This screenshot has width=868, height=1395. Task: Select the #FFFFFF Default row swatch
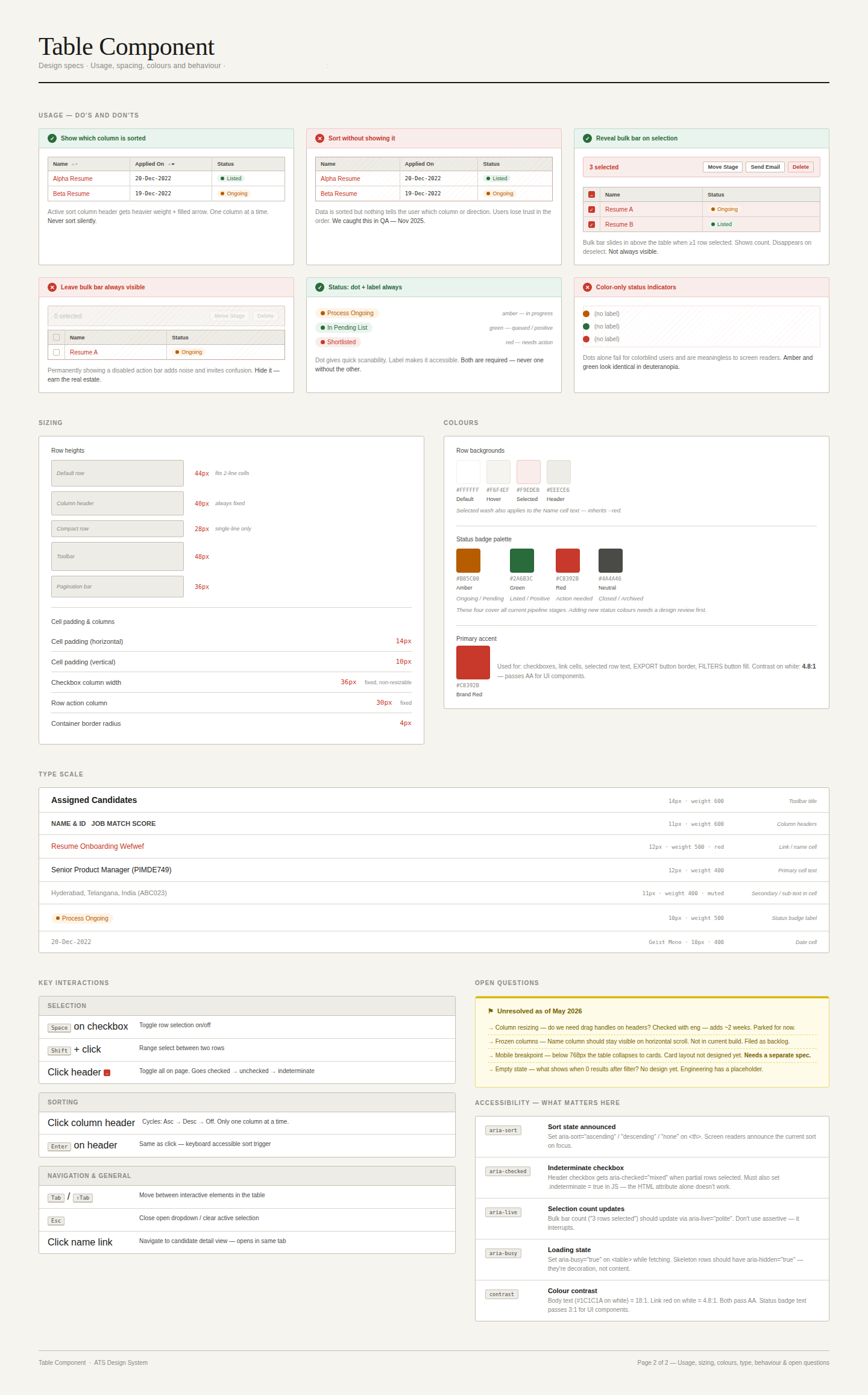coord(468,472)
